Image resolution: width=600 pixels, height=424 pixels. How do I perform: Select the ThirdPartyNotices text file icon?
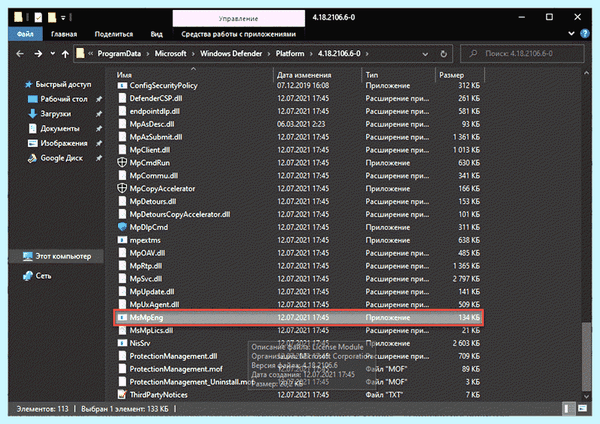click(x=122, y=394)
